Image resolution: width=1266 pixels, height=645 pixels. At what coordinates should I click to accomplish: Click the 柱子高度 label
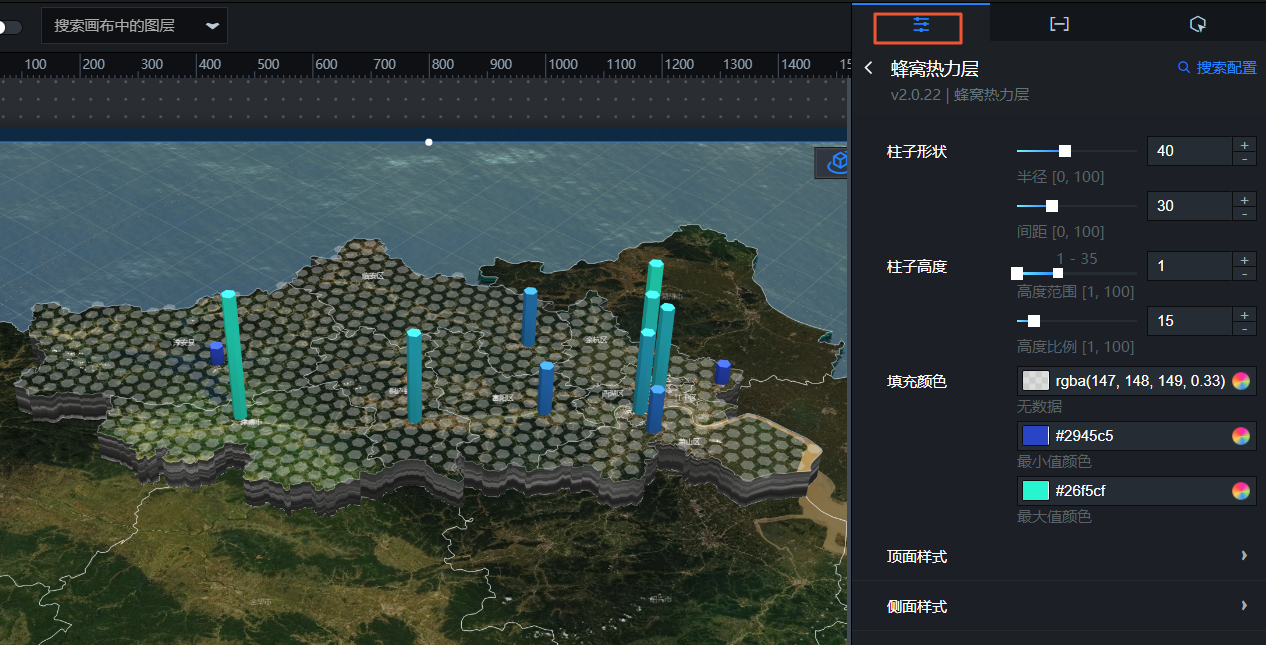[x=917, y=267]
